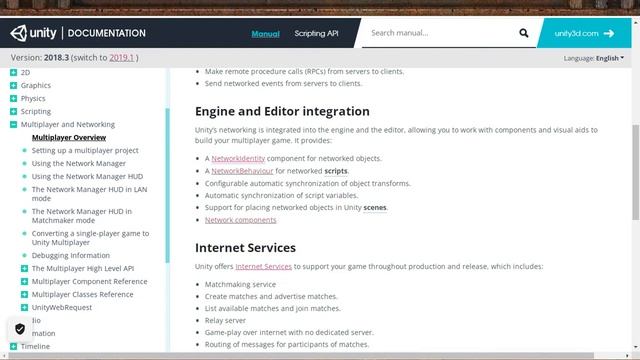
Task: Click the sidebar vertical scrollbar
Action: coord(167,186)
